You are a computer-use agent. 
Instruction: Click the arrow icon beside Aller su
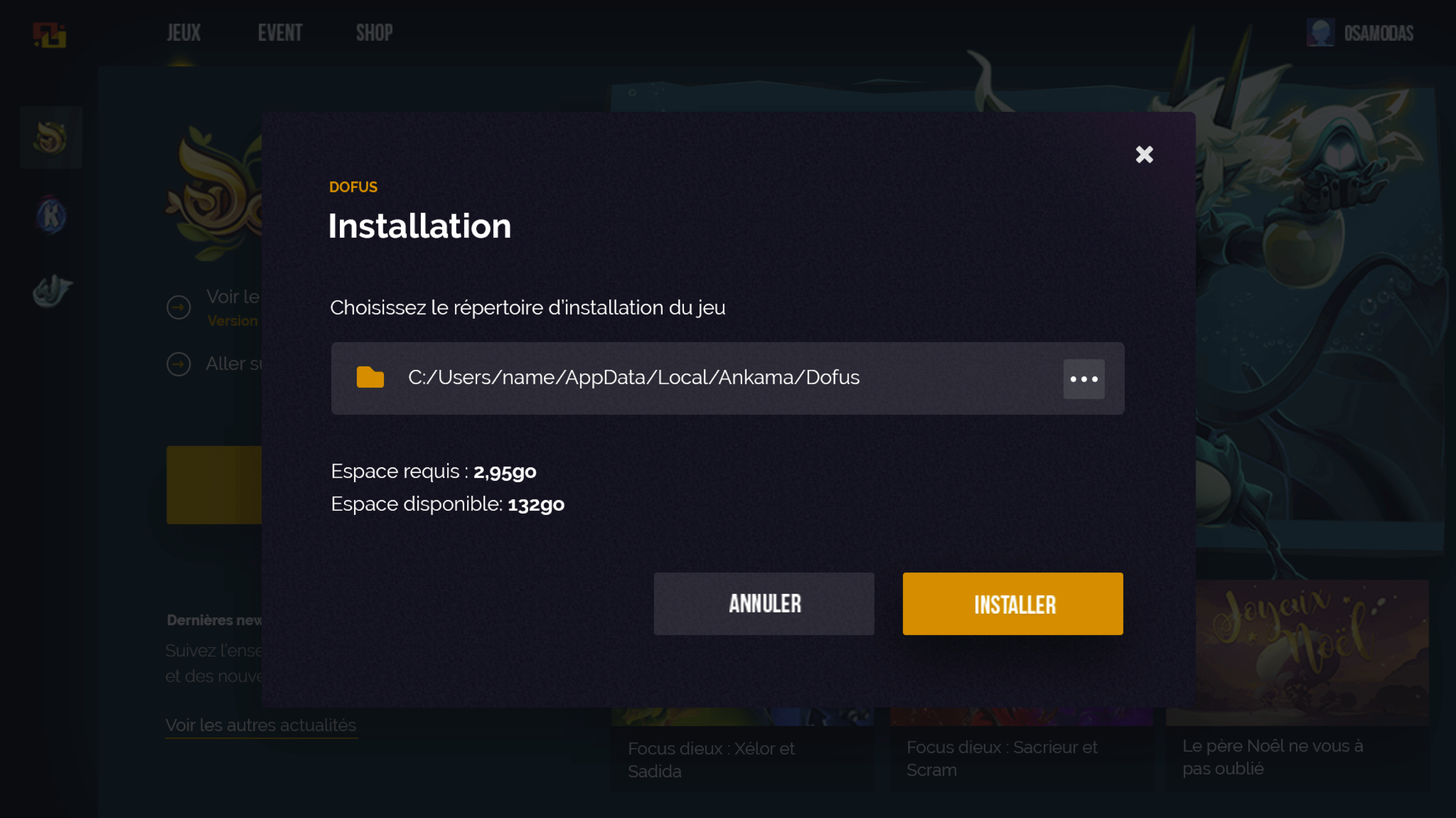click(x=179, y=364)
